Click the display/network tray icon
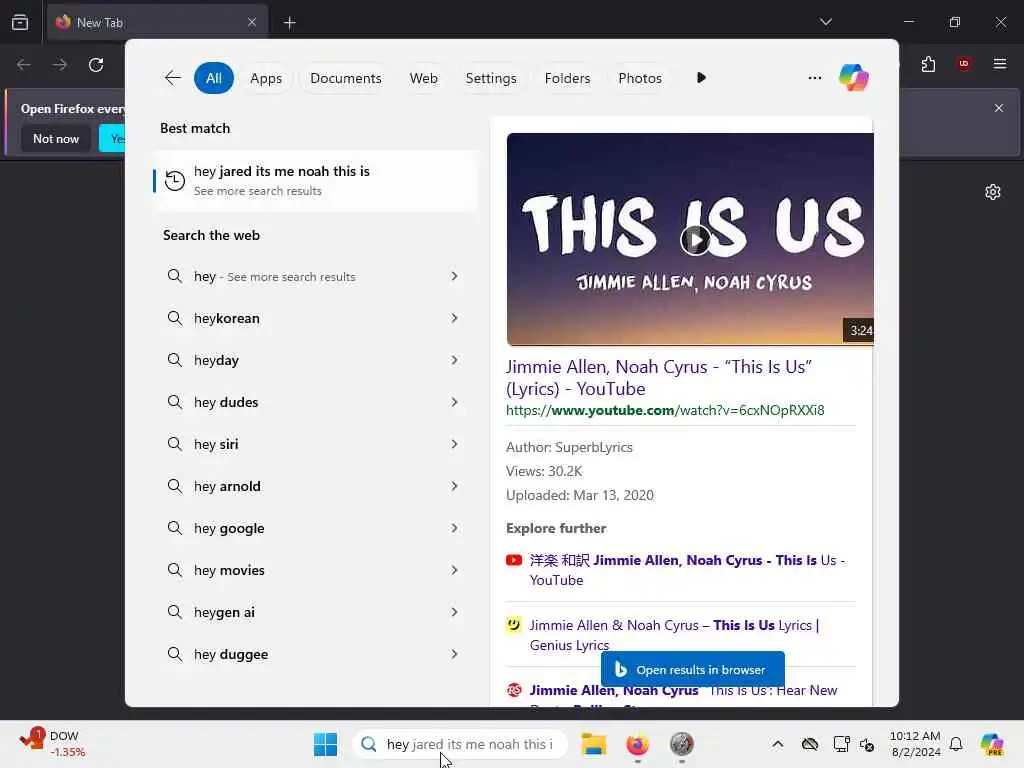The height and width of the screenshot is (768, 1024). (841, 744)
